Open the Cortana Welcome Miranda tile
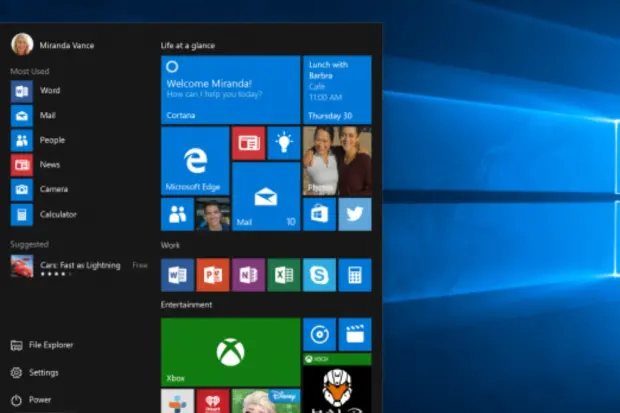 coord(231,90)
